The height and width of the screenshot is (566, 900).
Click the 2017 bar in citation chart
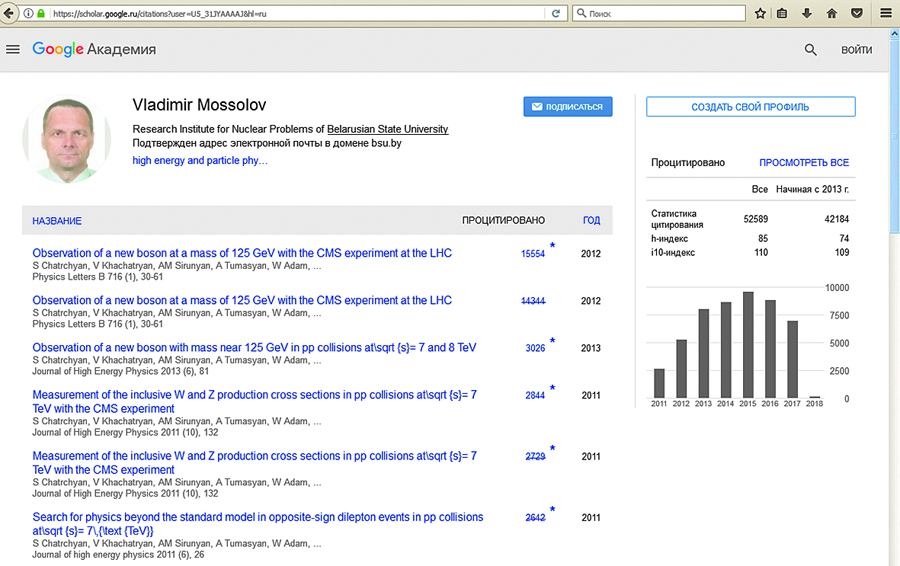point(792,359)
